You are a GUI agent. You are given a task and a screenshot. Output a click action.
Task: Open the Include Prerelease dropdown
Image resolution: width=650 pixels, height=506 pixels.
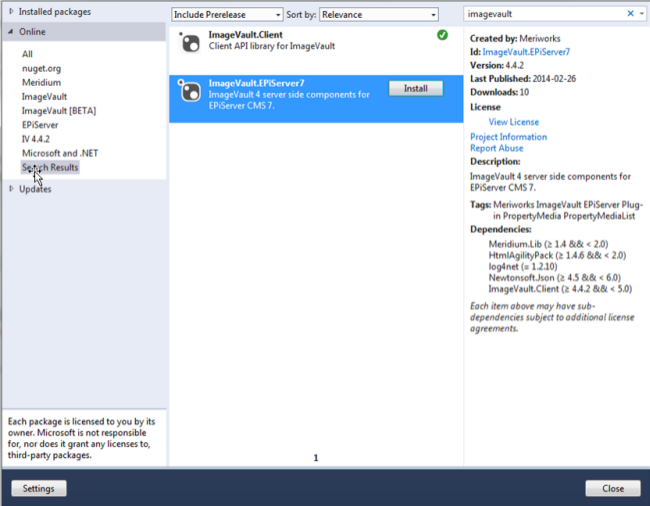pyautogui.click(x=227, y=15)
